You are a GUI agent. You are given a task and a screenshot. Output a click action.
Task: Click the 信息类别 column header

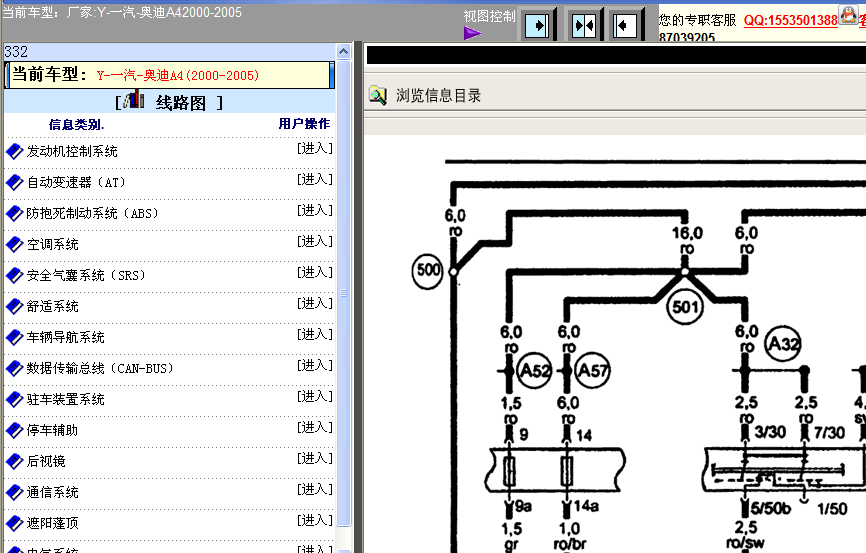tap(76, 124)
